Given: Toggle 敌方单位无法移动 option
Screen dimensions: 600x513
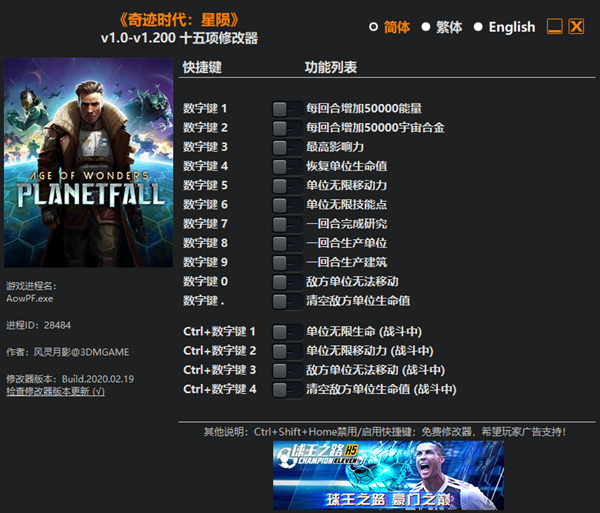Looking at the screenshot, I should click(x=287, y=281).
